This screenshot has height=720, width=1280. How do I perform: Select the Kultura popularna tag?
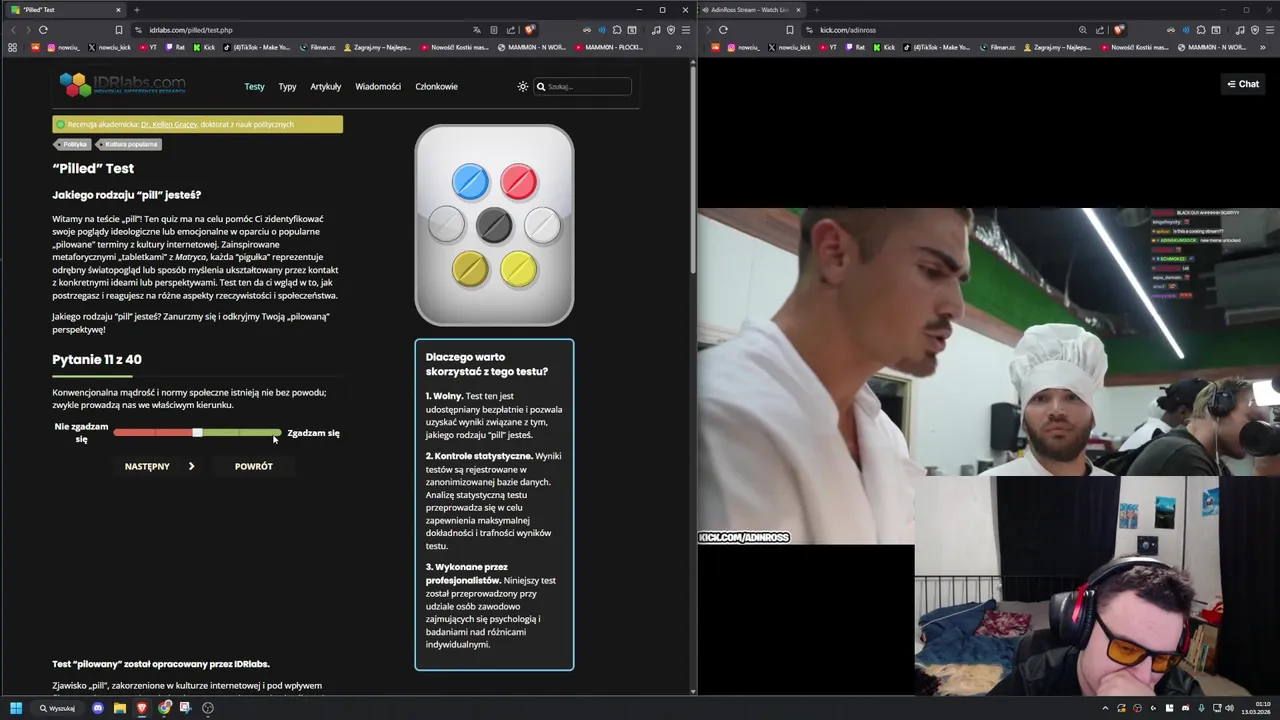130,144
